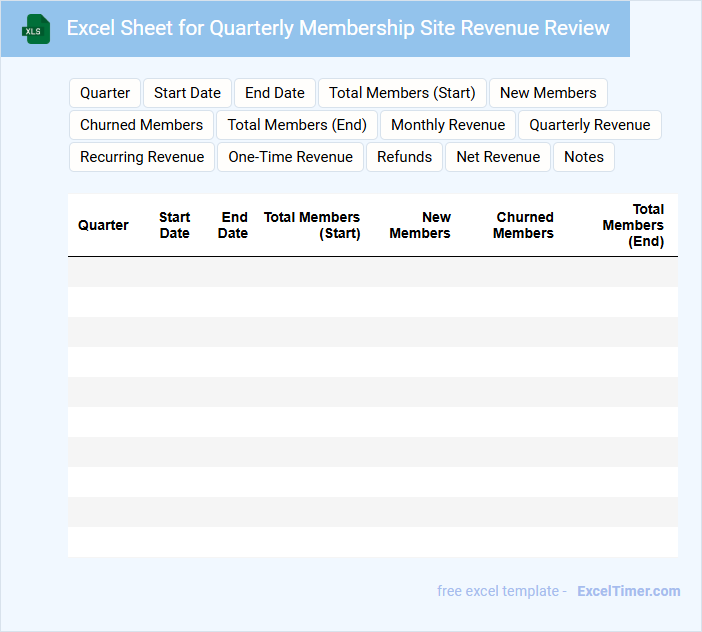Click the Start Date tag
The image size is (702, 632).
click(x=187, y=93)
